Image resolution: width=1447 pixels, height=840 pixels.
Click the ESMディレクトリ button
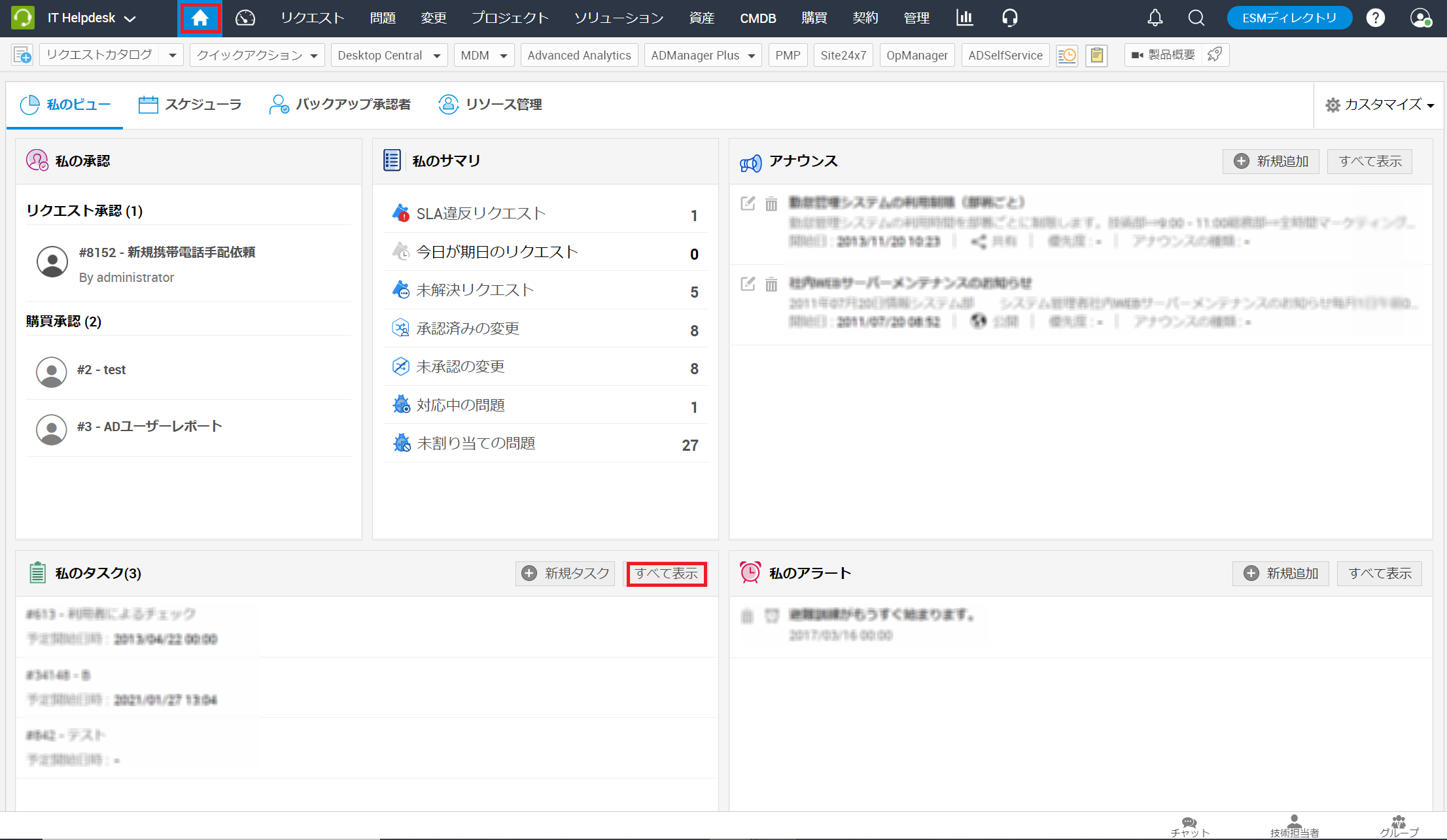[1289, 18]
